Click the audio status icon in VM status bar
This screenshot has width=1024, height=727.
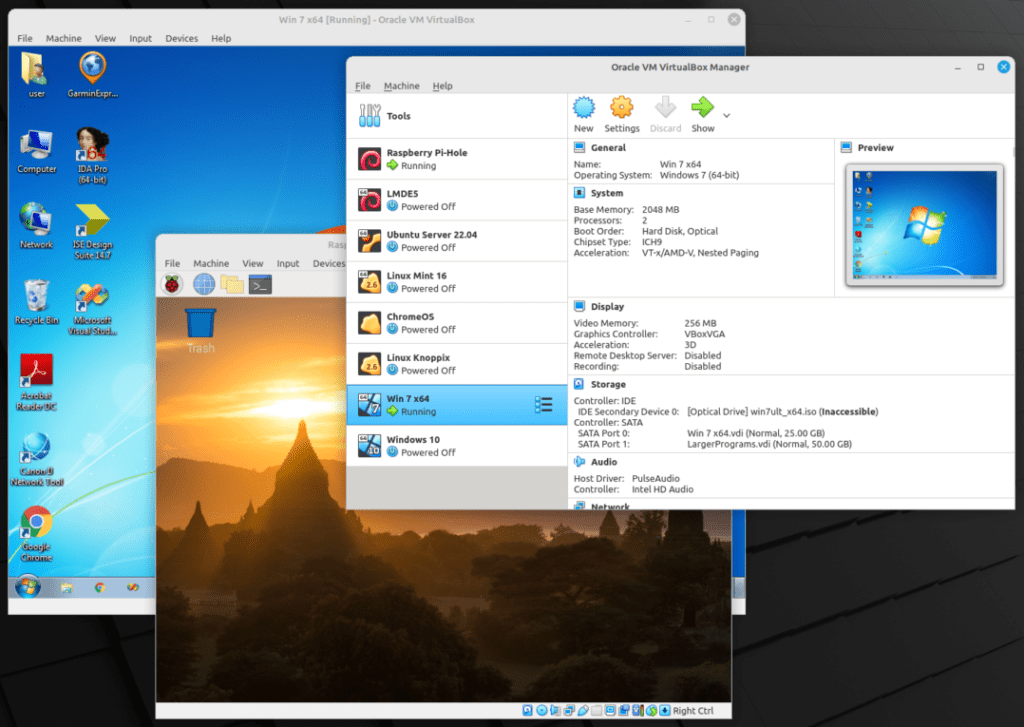tap(555, 711)
